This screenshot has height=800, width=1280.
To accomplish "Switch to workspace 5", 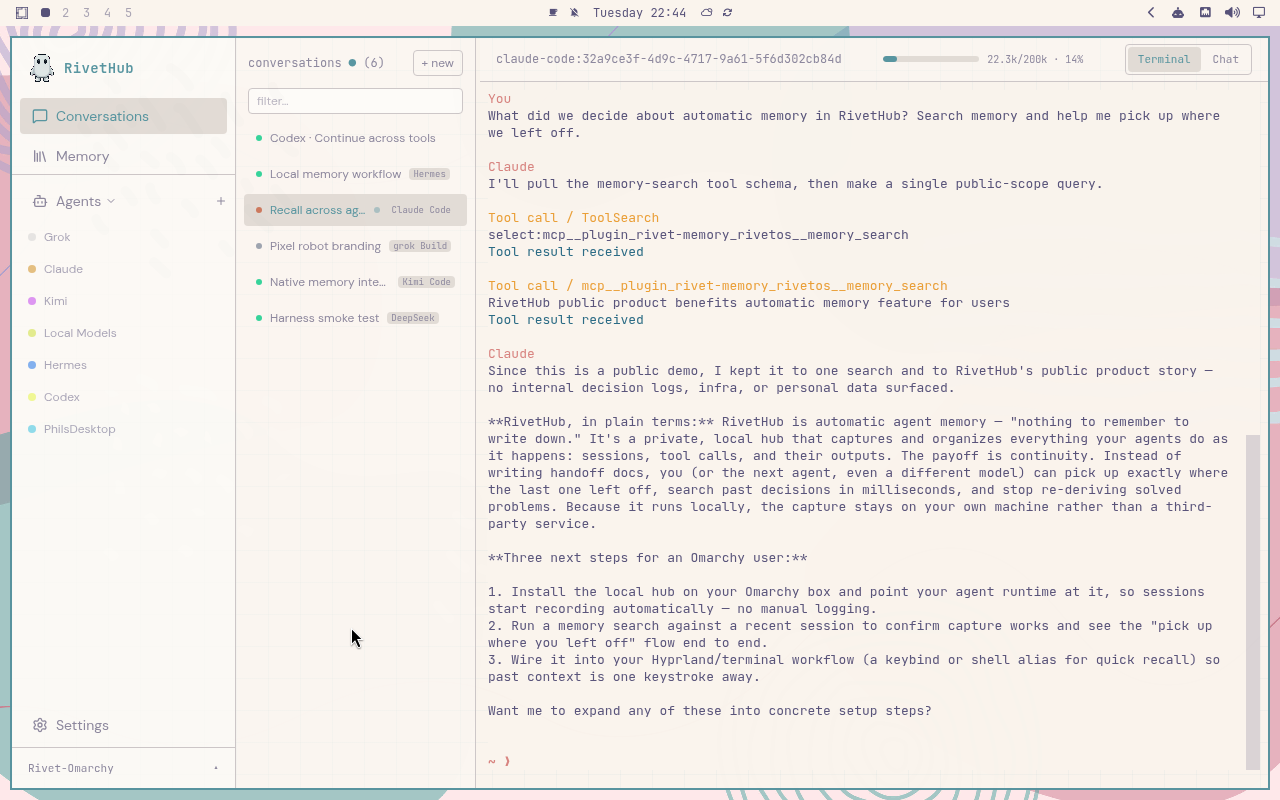I will 129,13.
